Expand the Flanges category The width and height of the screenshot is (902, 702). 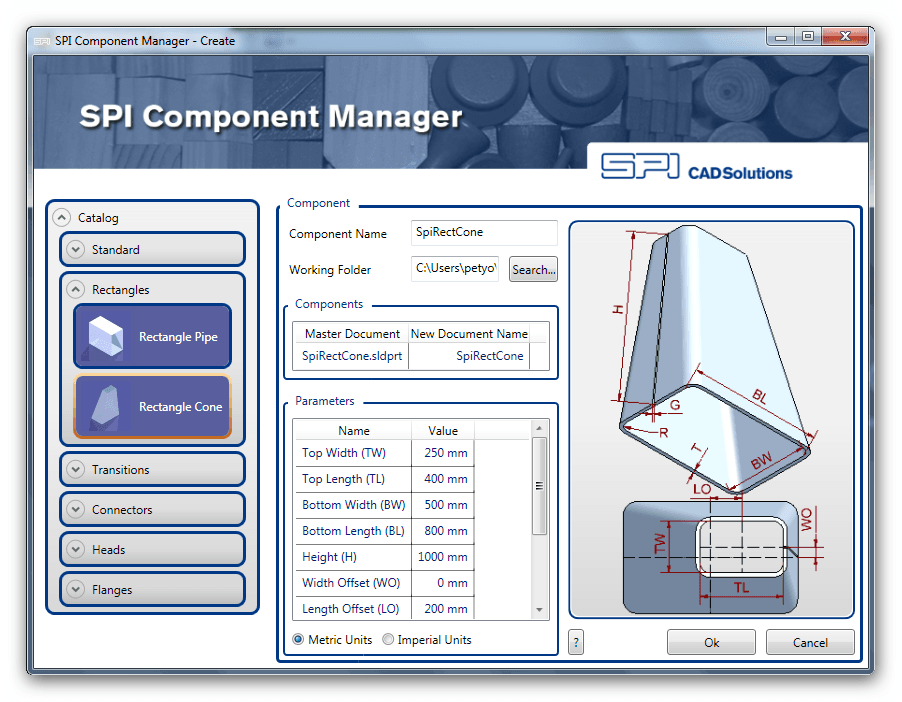point(75,589)
